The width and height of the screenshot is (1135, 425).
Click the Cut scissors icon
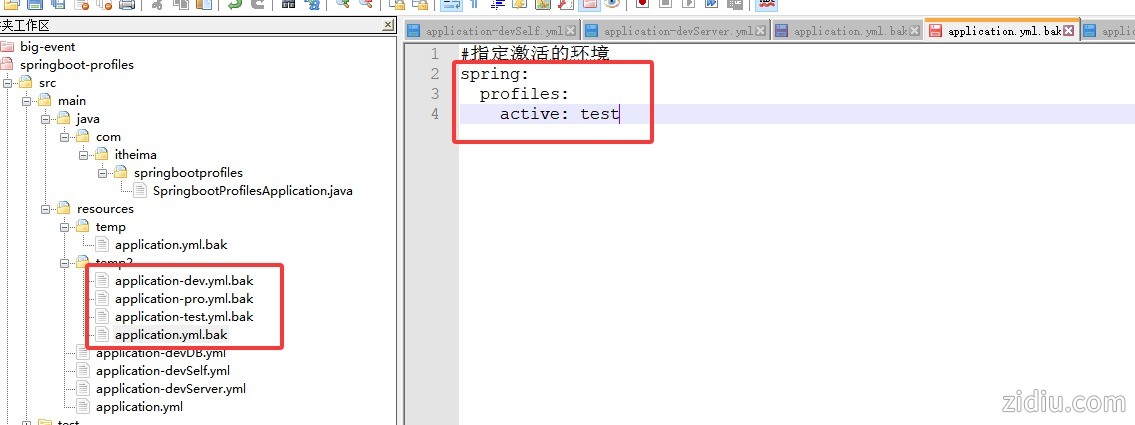(158, 5)
